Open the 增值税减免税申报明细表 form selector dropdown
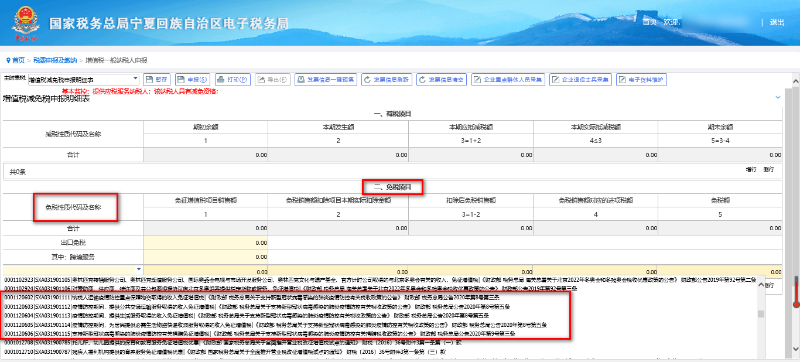The width and height of the screenshot is (800, 362). tap(84, 80)
